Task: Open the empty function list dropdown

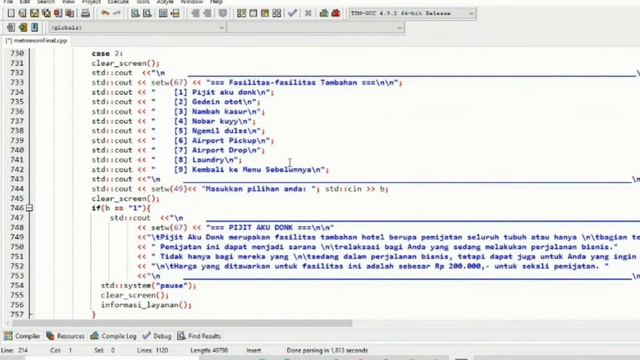Action: coord(316,28)
